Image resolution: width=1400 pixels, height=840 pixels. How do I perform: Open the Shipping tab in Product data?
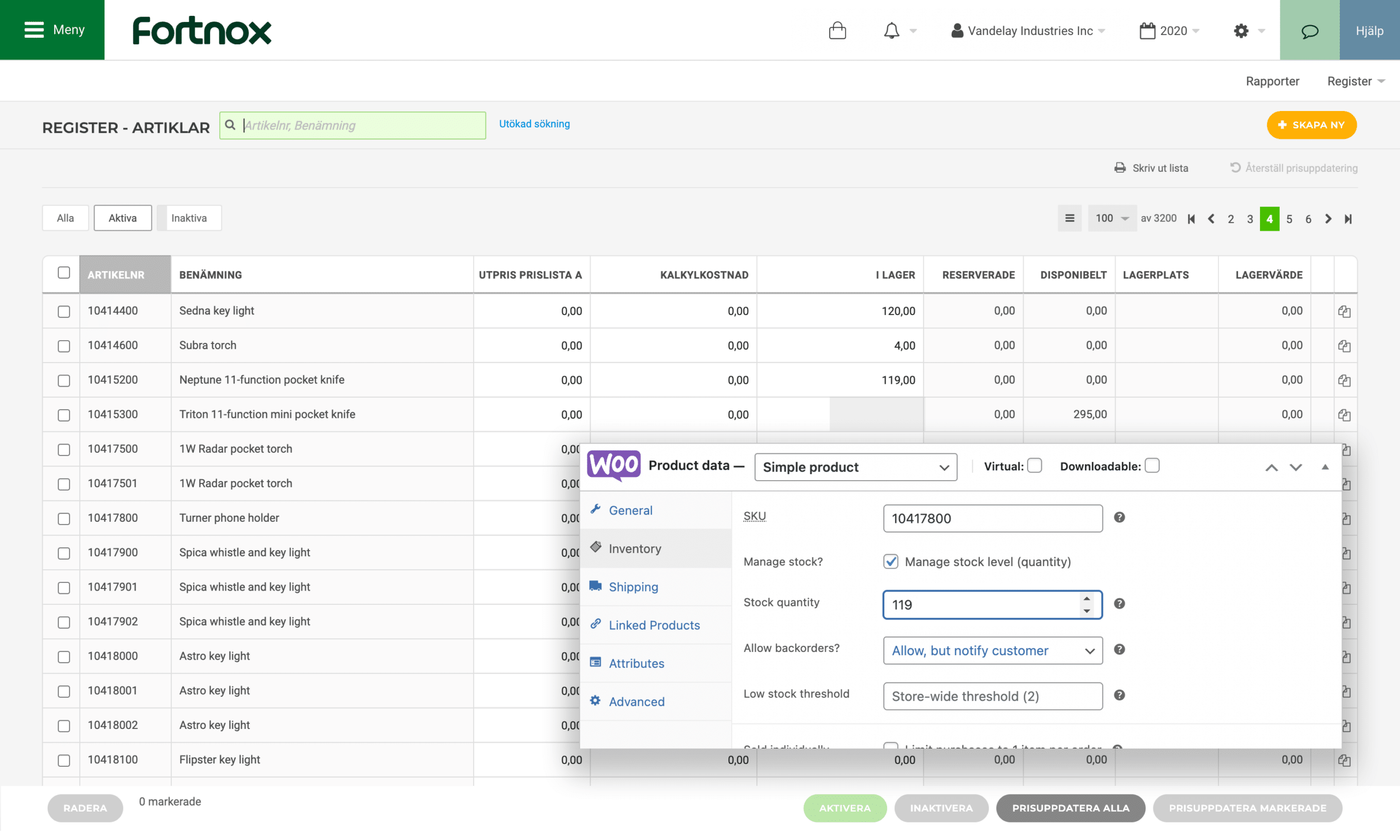633,587
